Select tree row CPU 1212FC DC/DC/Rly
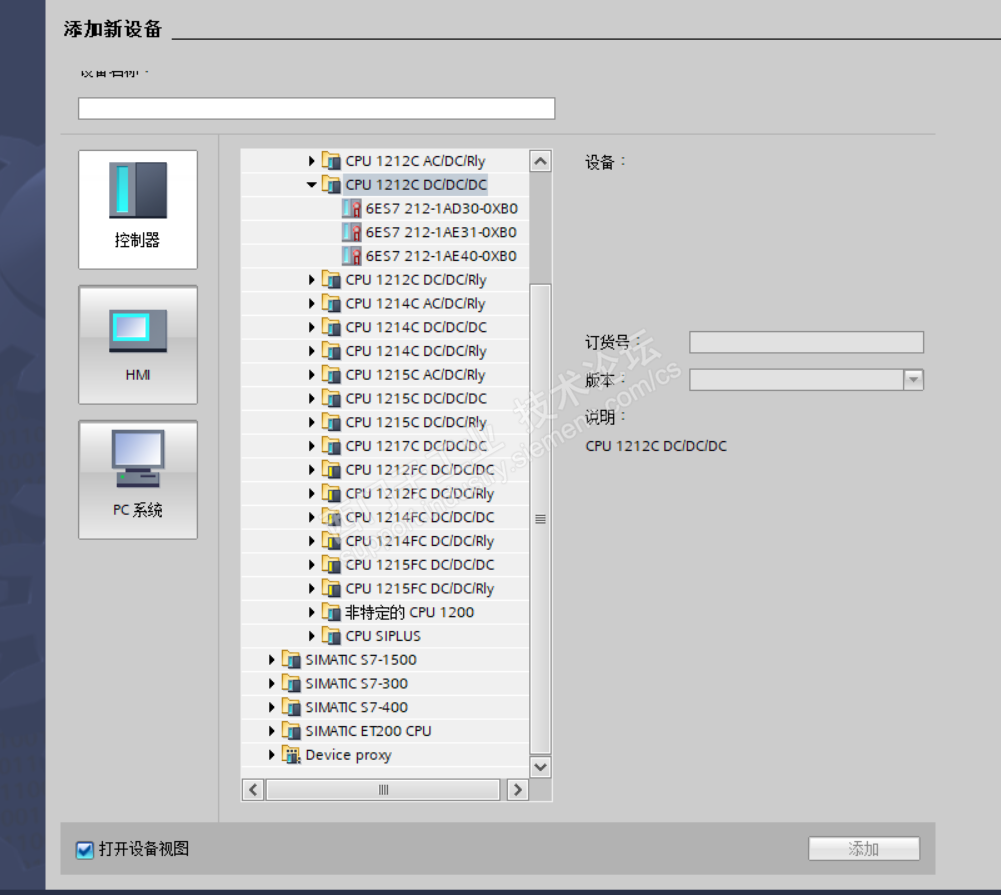 pos(385,493)
